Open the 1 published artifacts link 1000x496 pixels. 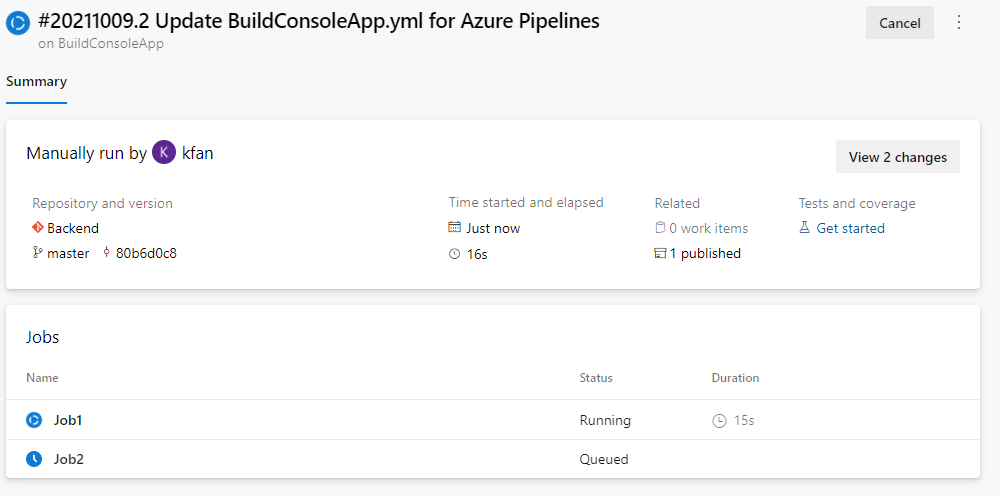705,253
